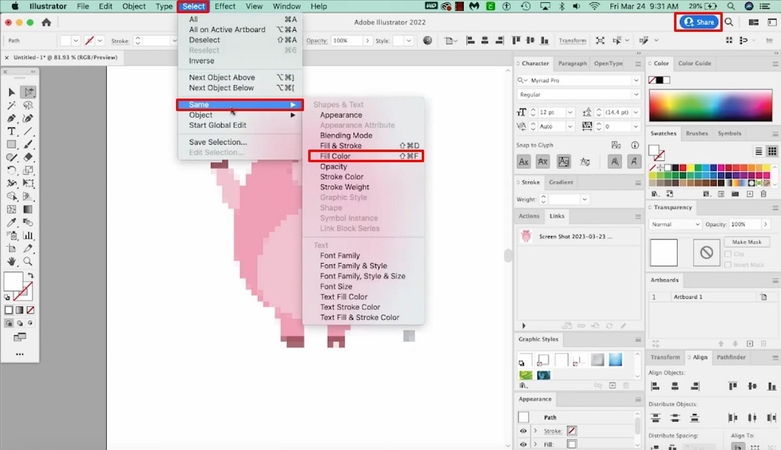
Task: Switch to the Paragraph tab
Action: point(572,63)
